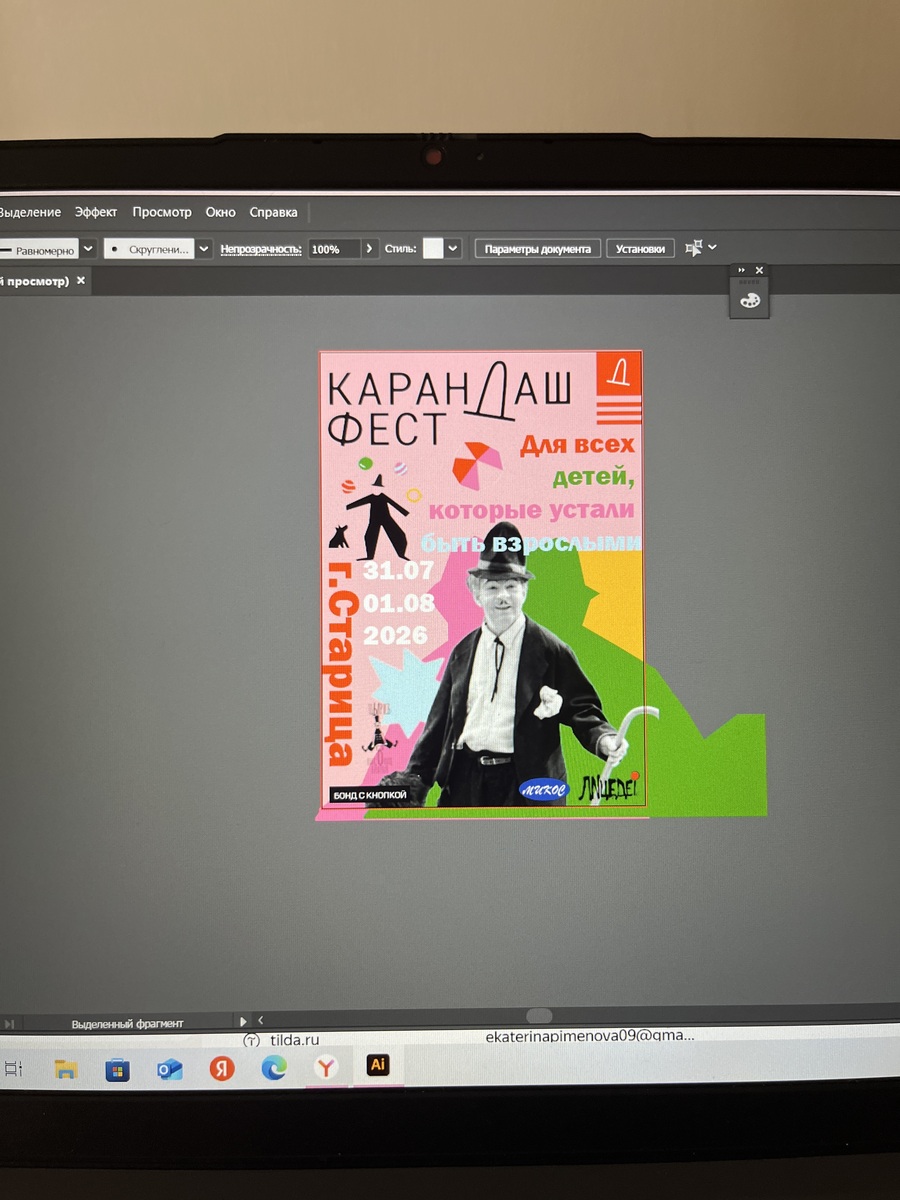This screenshot has width=900, height=1200.
Task: Activate Adobe Illustrator taskbar icon
Action: [x=378, y=1066]
